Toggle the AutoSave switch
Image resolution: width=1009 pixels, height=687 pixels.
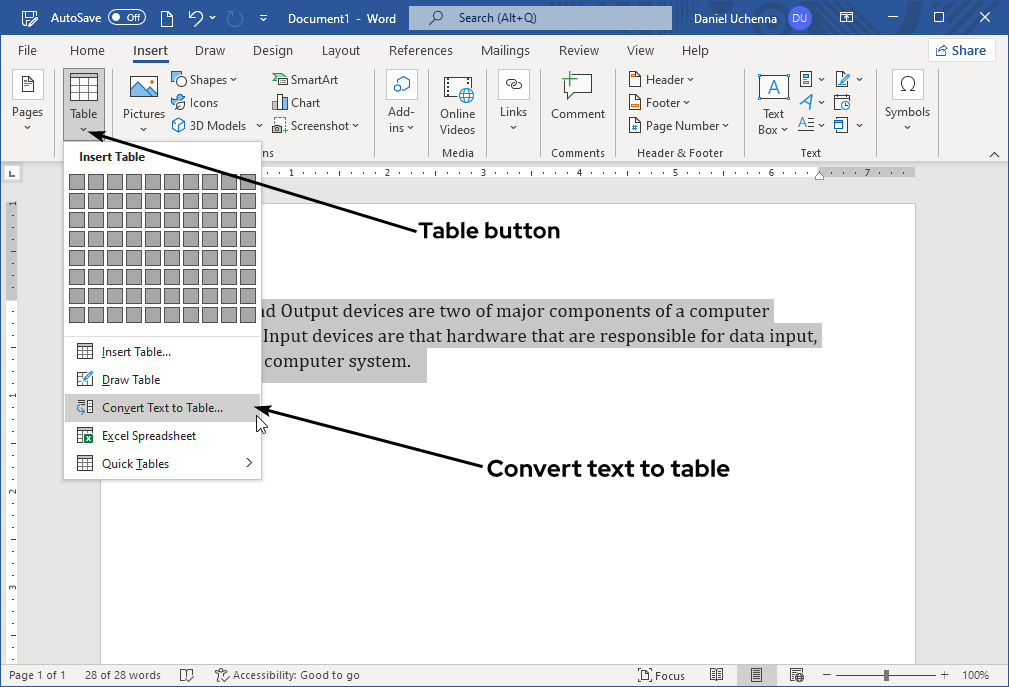point(127,18)
